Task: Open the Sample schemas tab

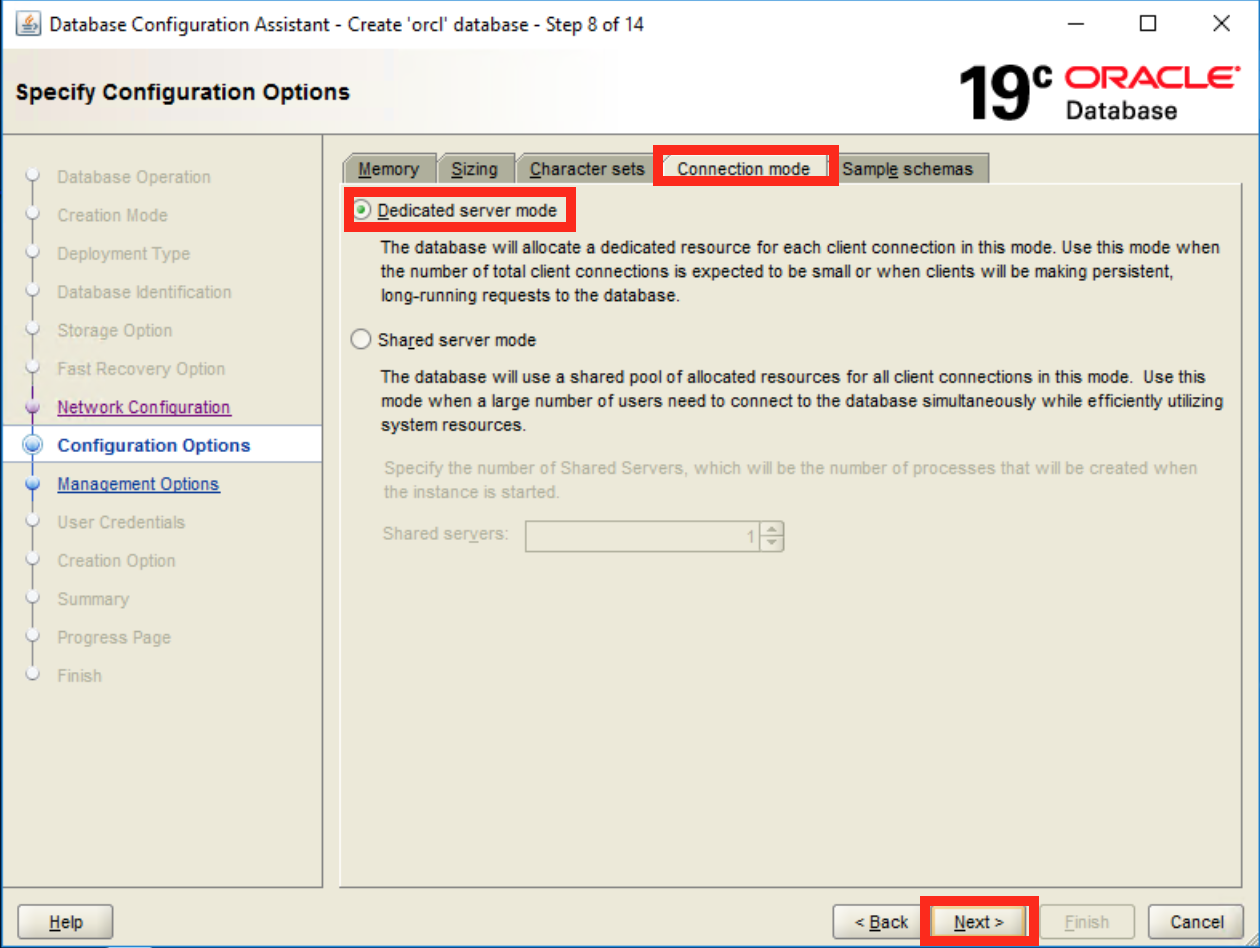Action: (907, 169)
